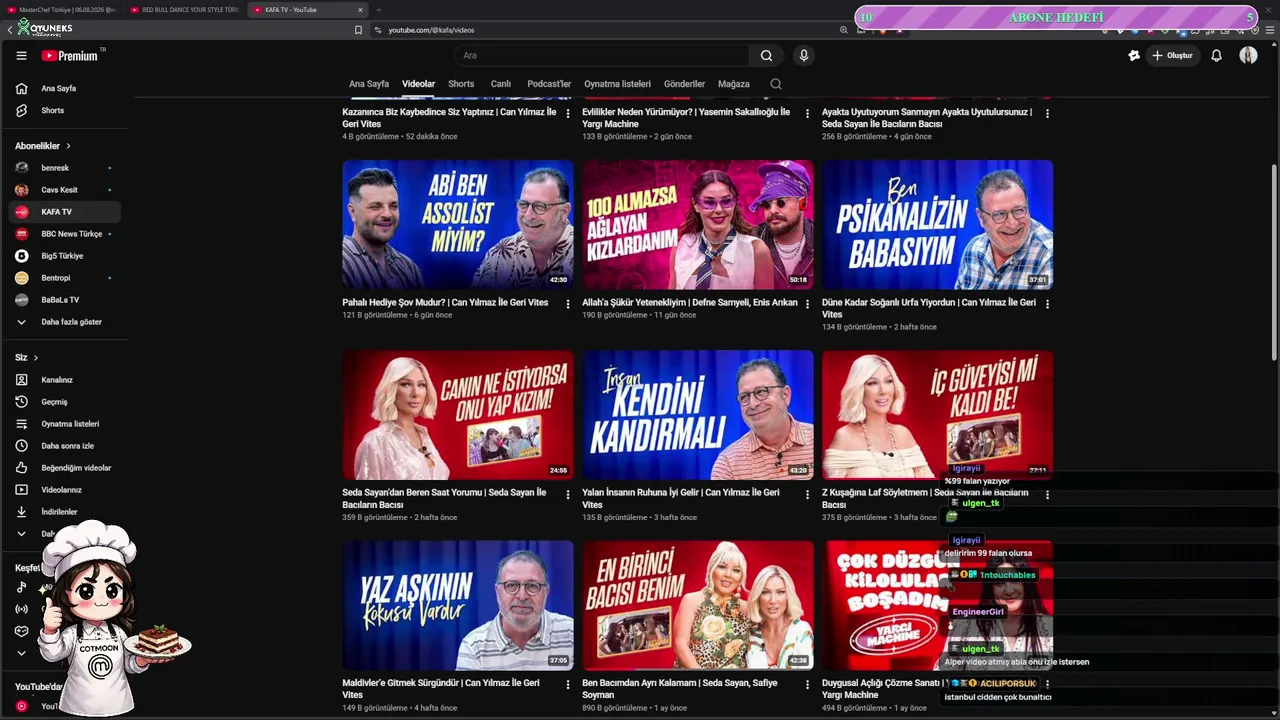Open Beğendiğim videolar list
Image resolution: width=1280 pixels, height=720 pixels.
[x=65, y=468]
